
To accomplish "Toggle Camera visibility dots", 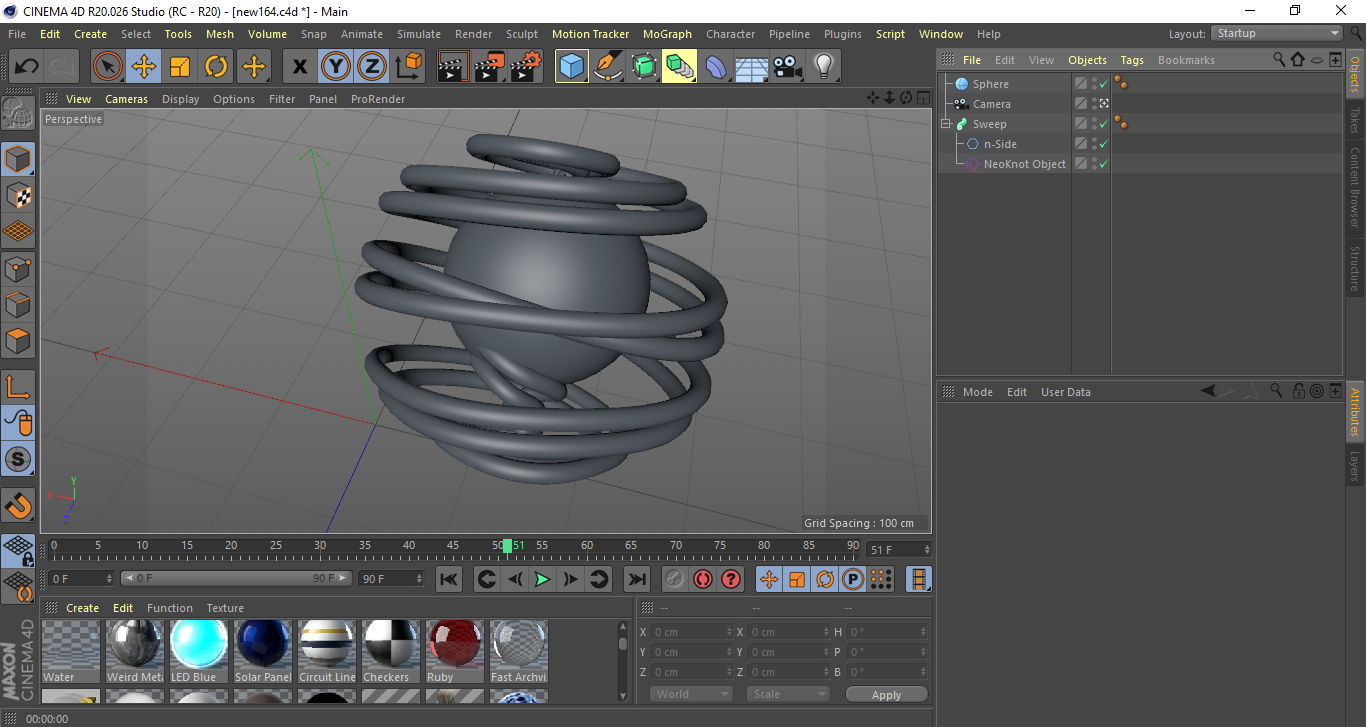I will point(1093,104).
